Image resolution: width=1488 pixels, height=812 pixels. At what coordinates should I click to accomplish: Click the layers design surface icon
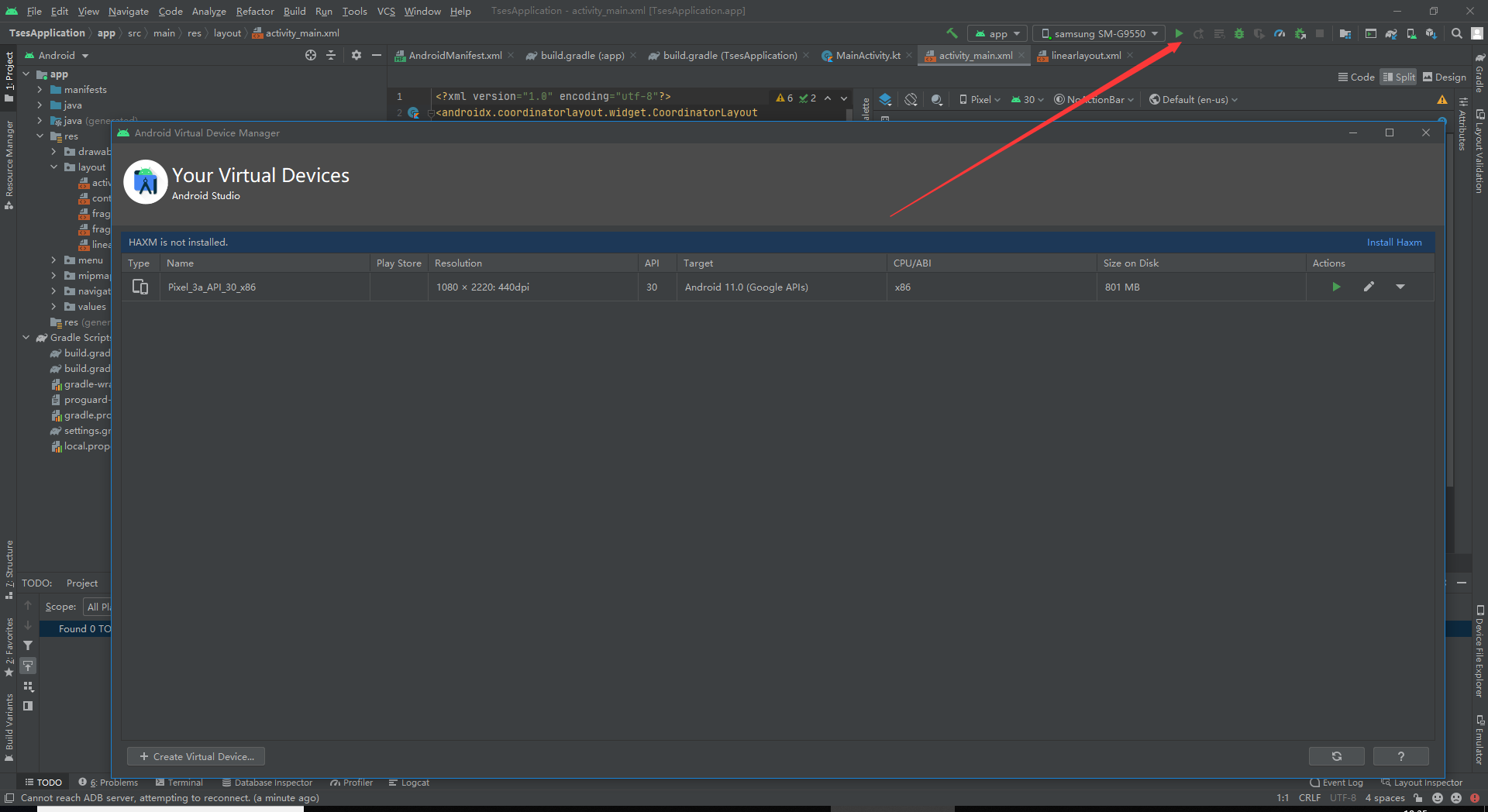(885, 100)
